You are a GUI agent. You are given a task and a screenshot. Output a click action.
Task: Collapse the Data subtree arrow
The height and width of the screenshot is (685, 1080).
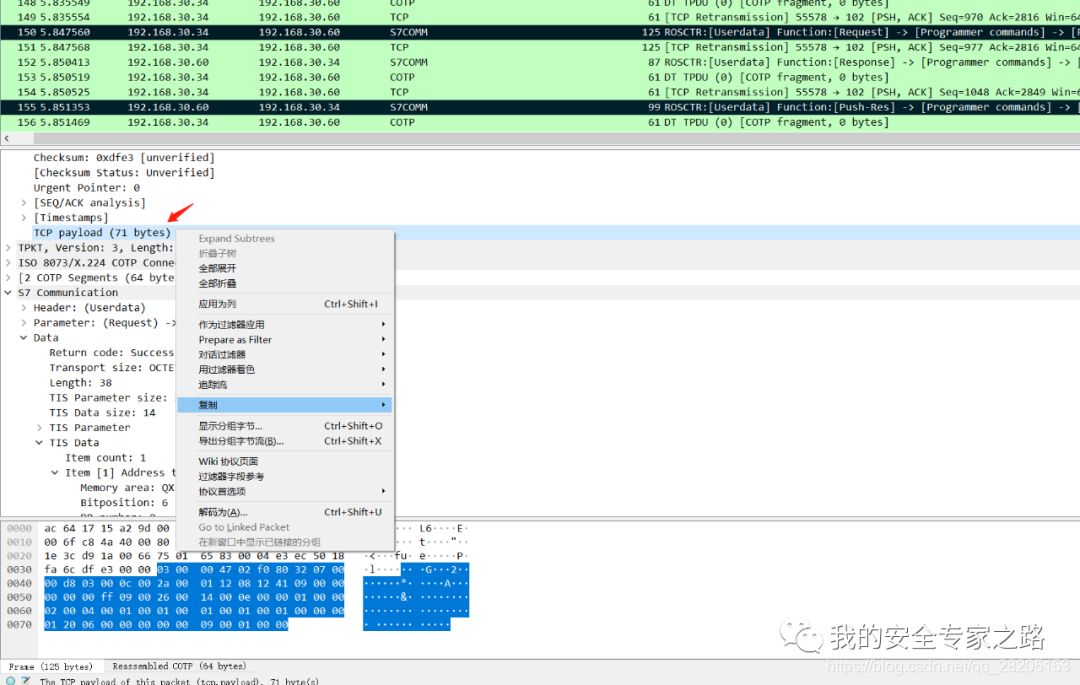(24, 337)
